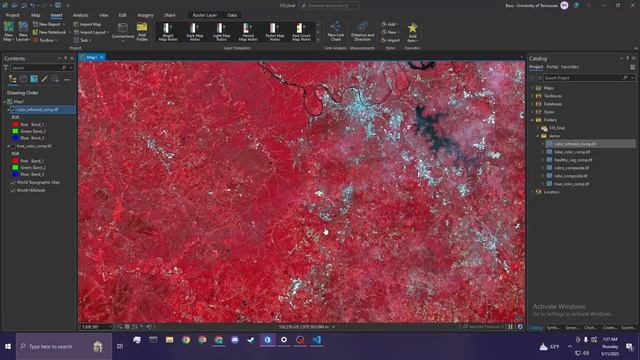Viewport: 640px width, 360px height.
Task: Expand the Databases node in Catalog
Action: coord(533,104)
